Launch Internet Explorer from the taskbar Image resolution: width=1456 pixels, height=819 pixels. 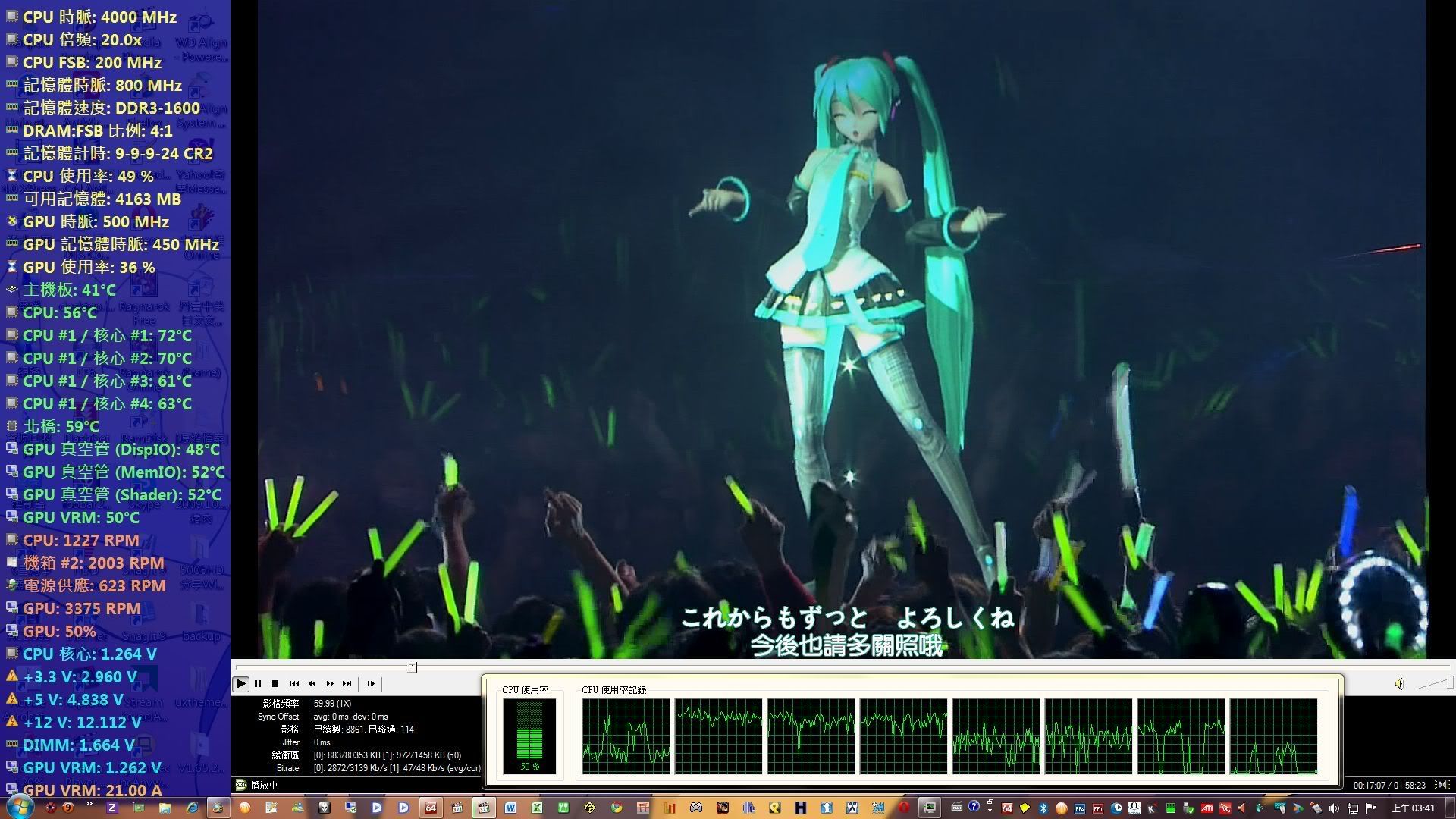(x=192, y=808)
